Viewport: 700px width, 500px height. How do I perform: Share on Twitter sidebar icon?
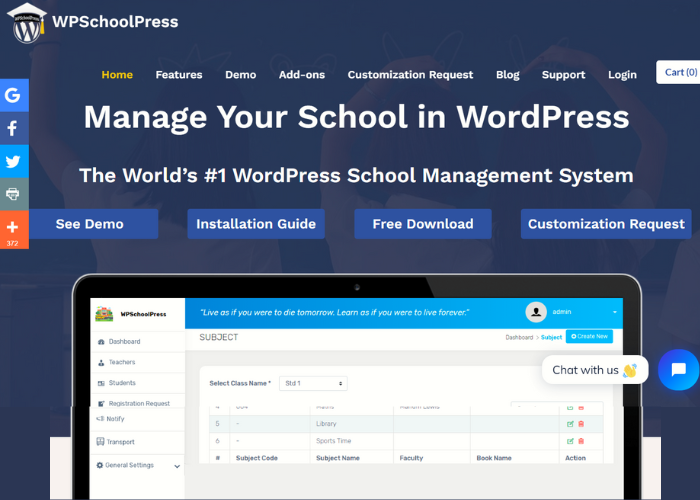13,161
